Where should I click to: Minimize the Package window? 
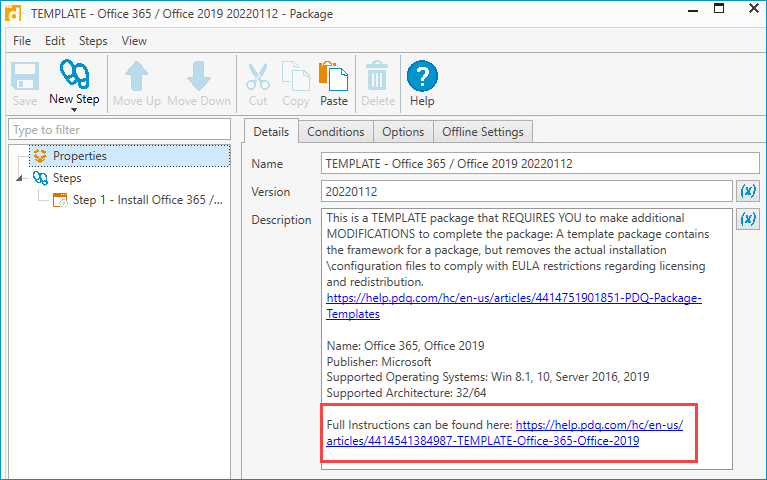pos(693,10)
